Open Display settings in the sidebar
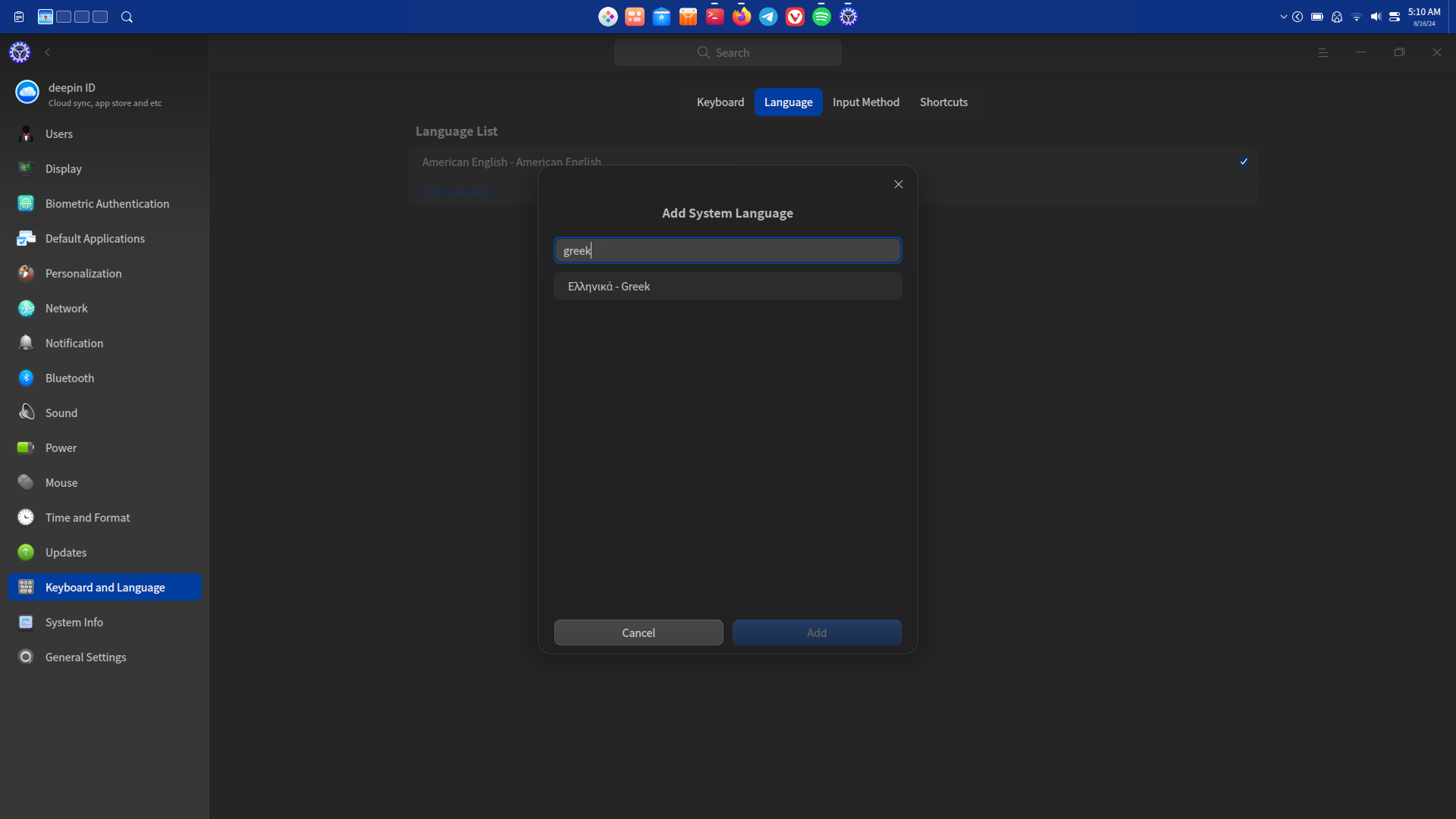Image resolution: width=1456 pixels, height=819 pixels. pyautogui.click(x=105, y=169)
